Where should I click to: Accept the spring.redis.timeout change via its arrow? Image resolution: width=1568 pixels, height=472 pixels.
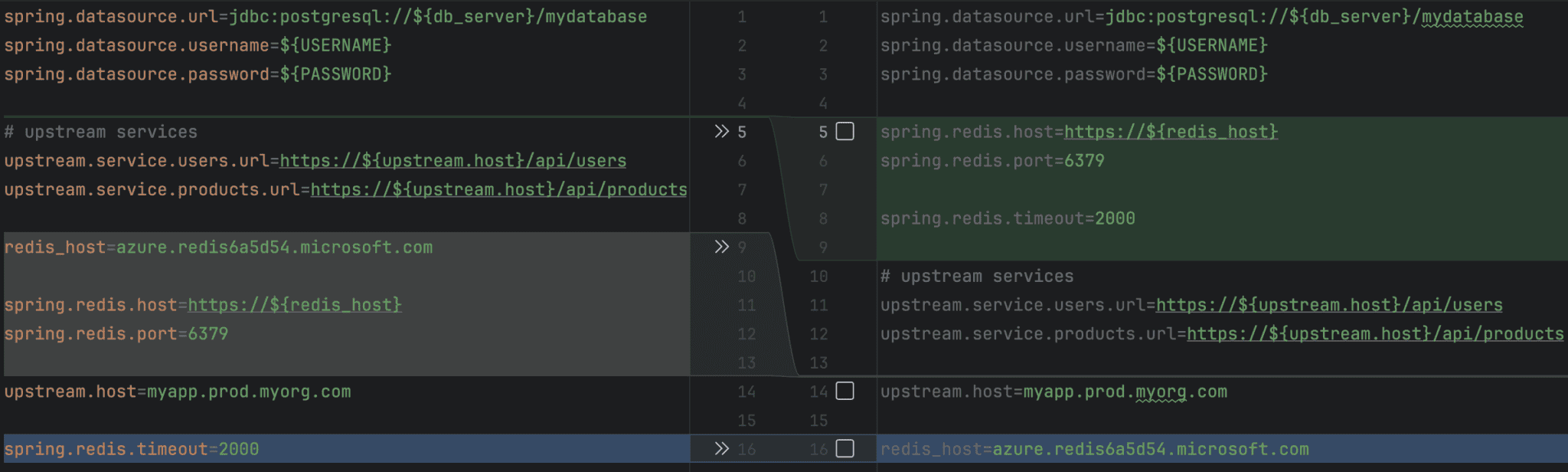(721, 449)
